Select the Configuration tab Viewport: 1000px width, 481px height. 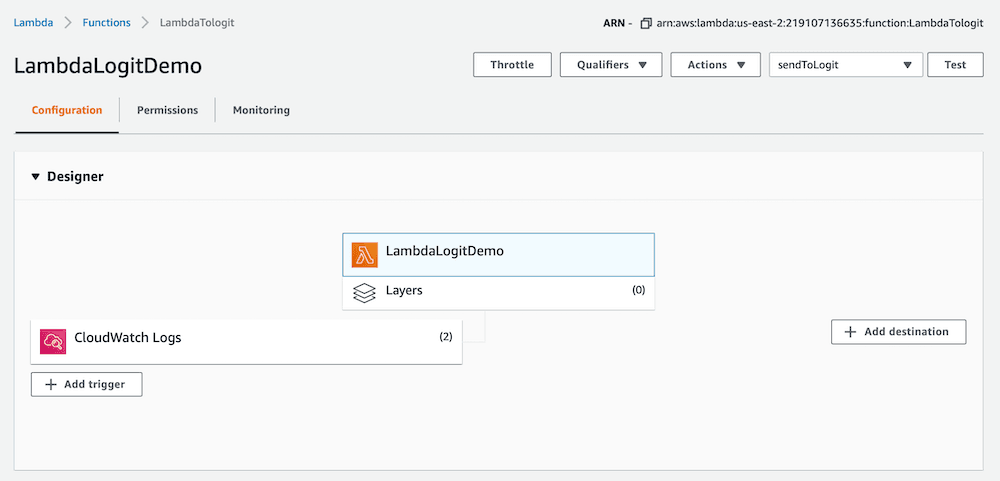(x=67, y=110)
